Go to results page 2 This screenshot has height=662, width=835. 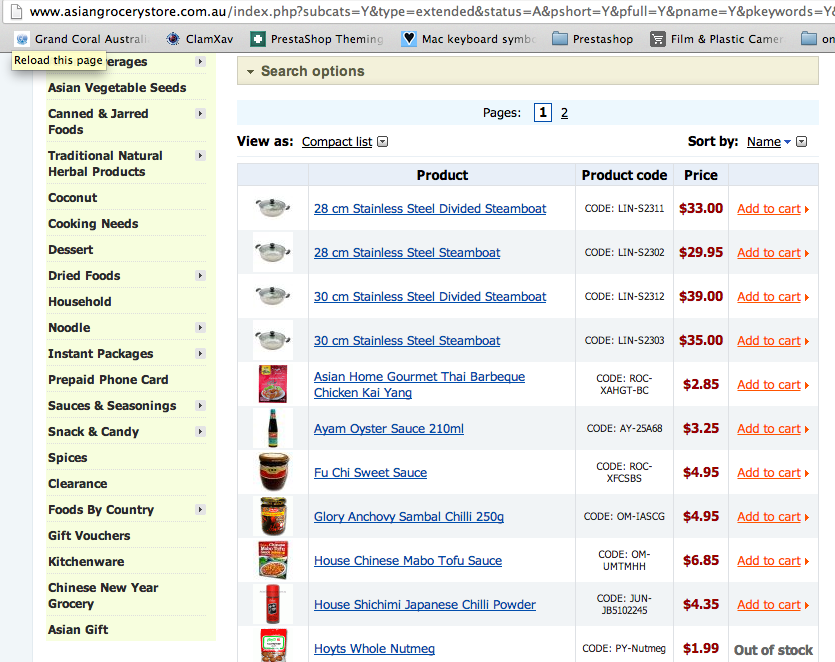pos(564,113)
